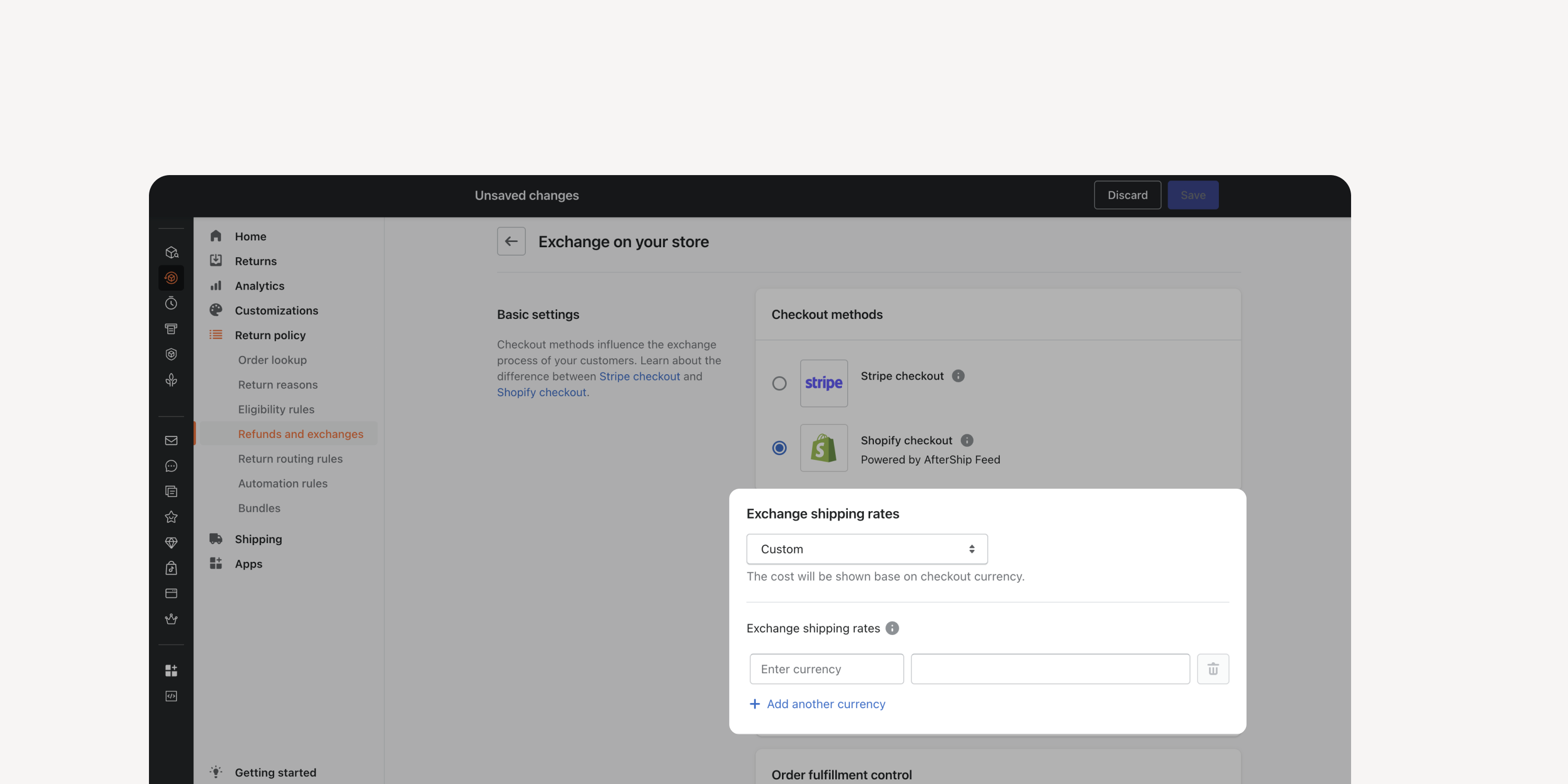Viewport: 1568px width, 784px height.
Task: Click the back arrow beside Exchange on your store
Action: (511, 241)
